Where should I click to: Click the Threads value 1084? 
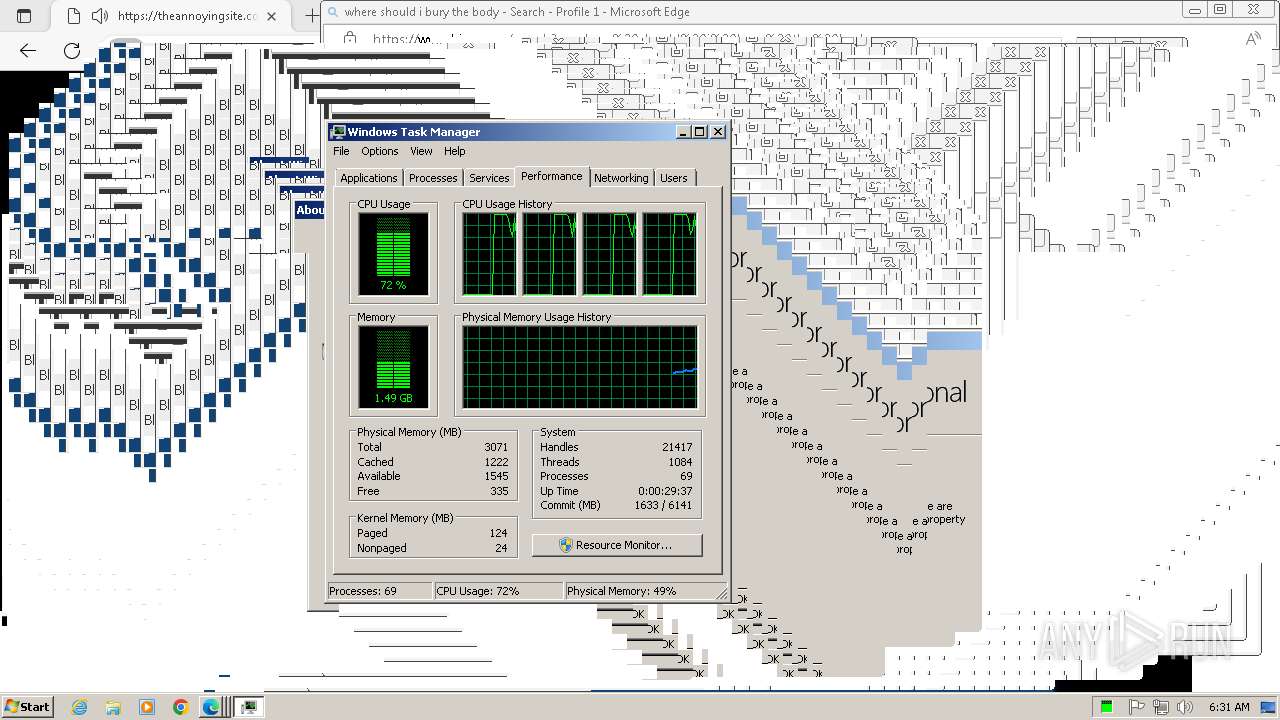680,462
